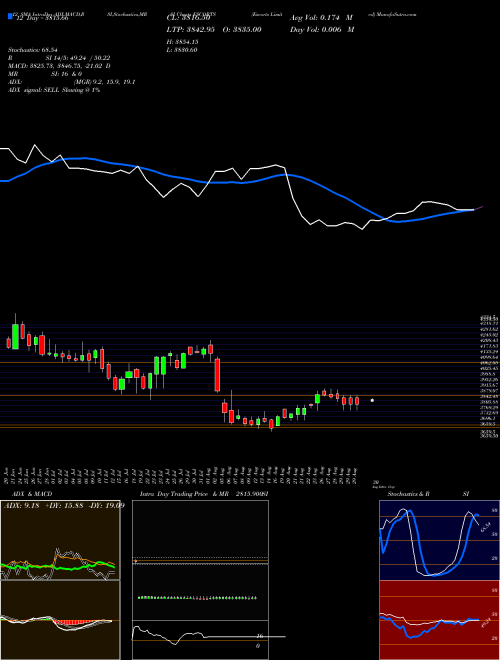500x660 pixels.
Task: Click the Avg Vol: 0.174 M value
Action: coord(321,18)
